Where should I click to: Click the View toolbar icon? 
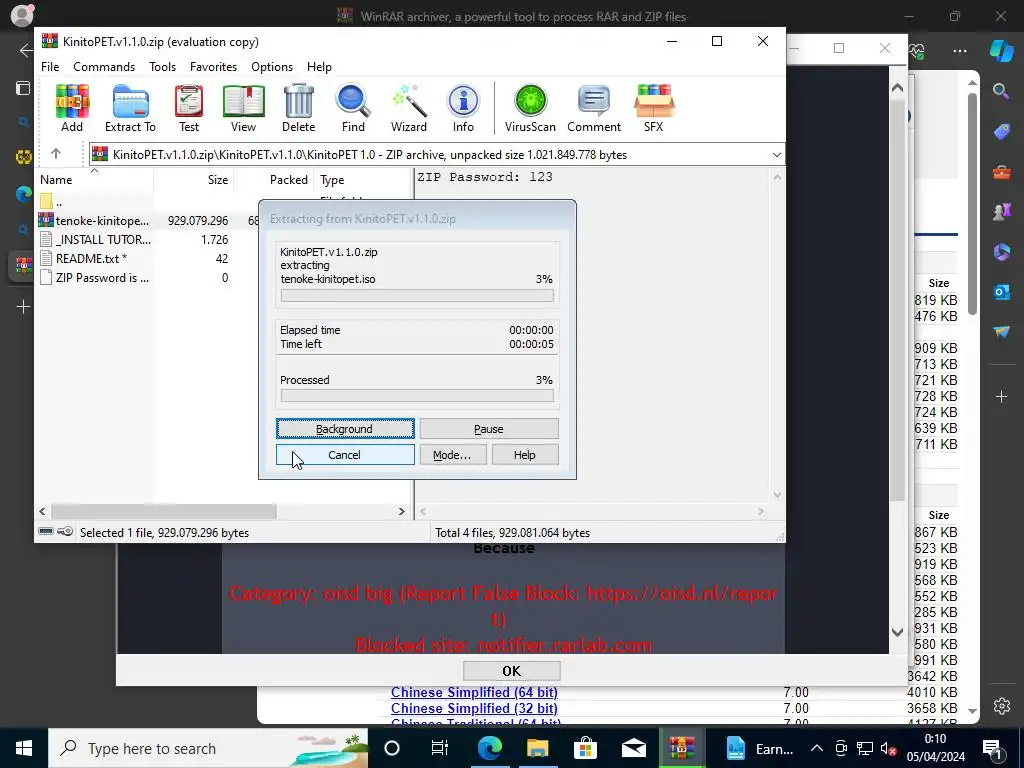pos(243,108)
